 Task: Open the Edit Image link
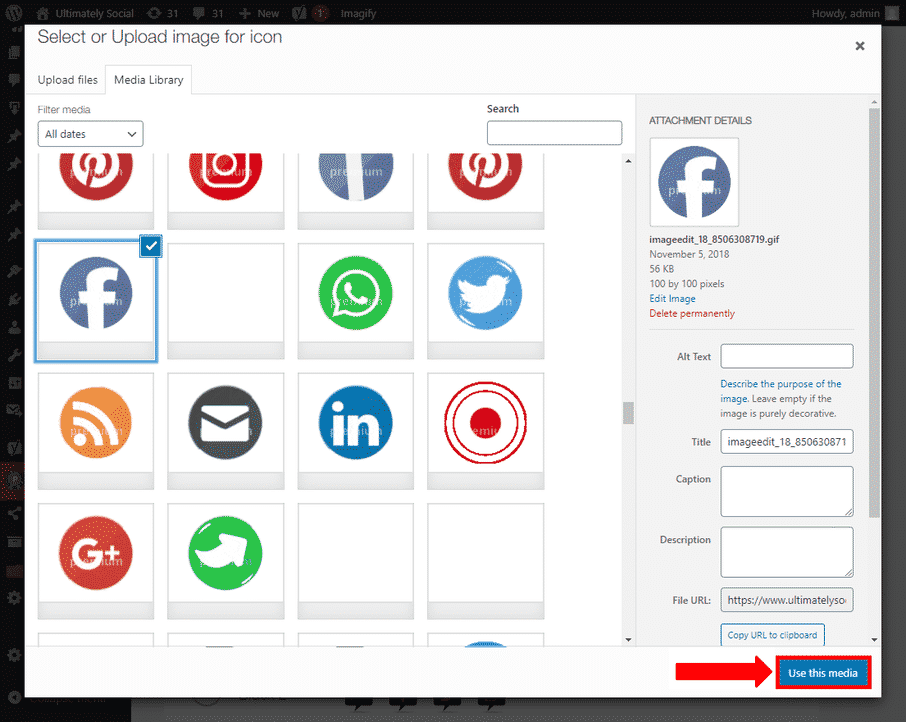[672, 299]
